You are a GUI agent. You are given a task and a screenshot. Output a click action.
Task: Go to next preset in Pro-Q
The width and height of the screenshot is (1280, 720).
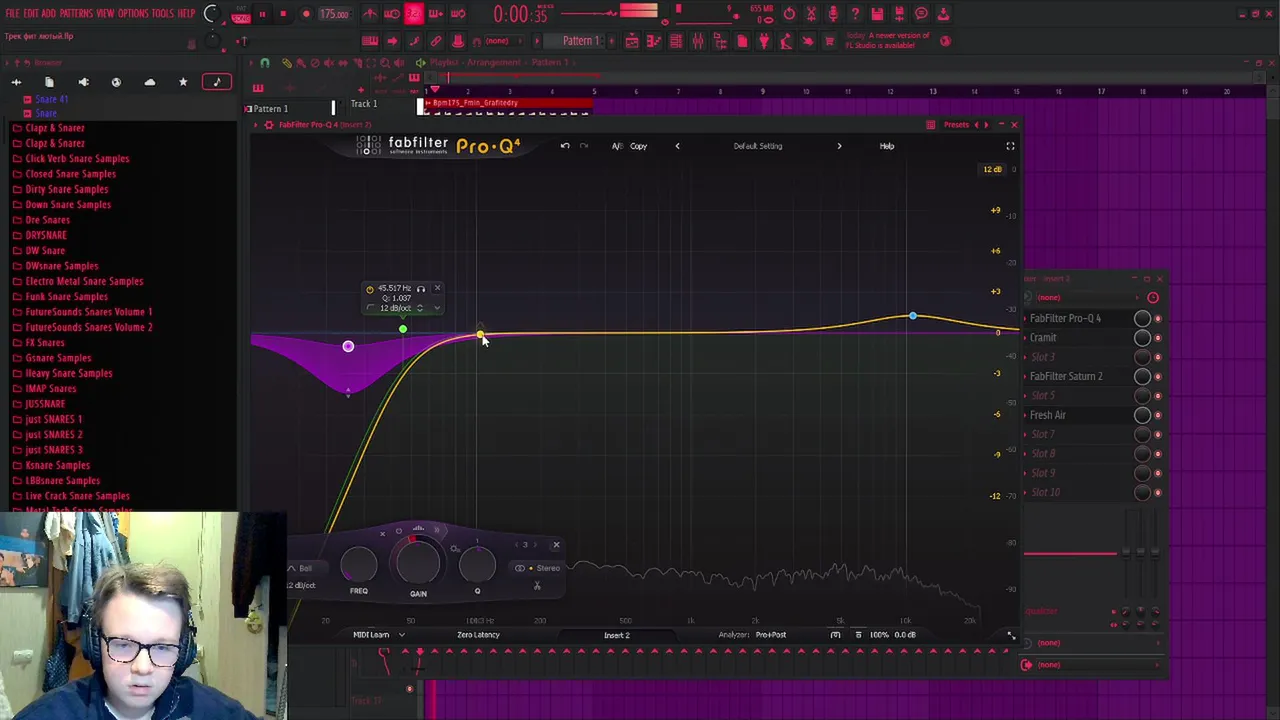[839, 146]
